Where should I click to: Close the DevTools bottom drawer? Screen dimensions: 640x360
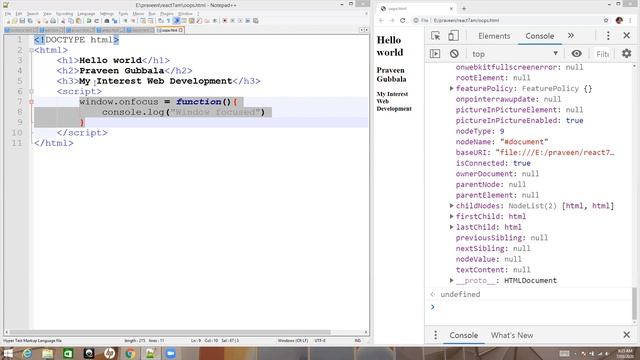627,335
